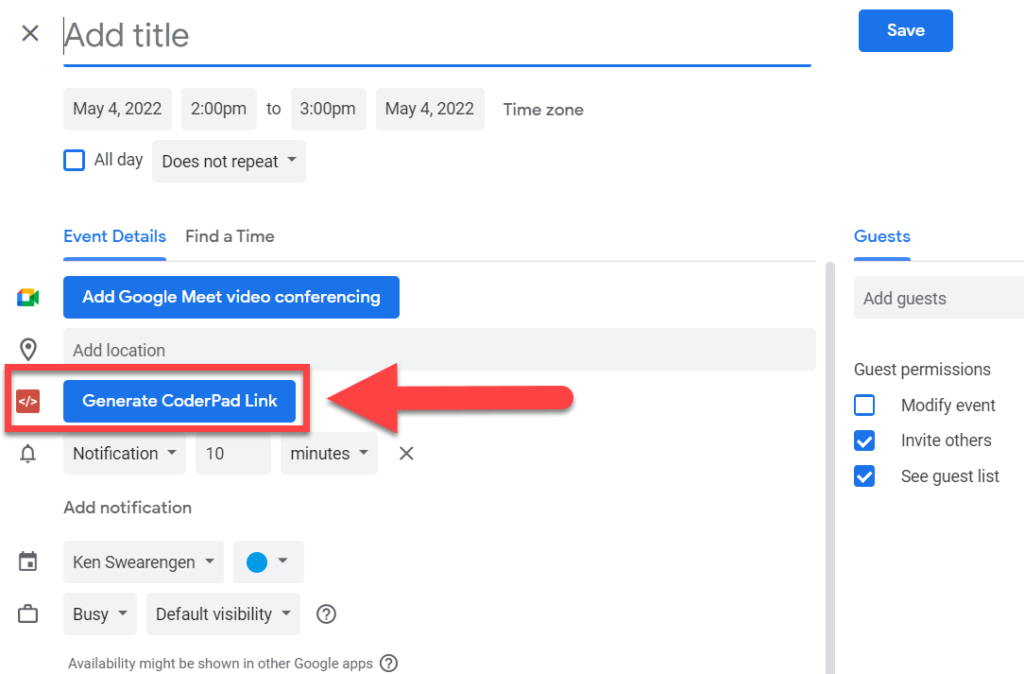
Task: Uncheck the Invite others permission
Action: [x=864, y=440]
